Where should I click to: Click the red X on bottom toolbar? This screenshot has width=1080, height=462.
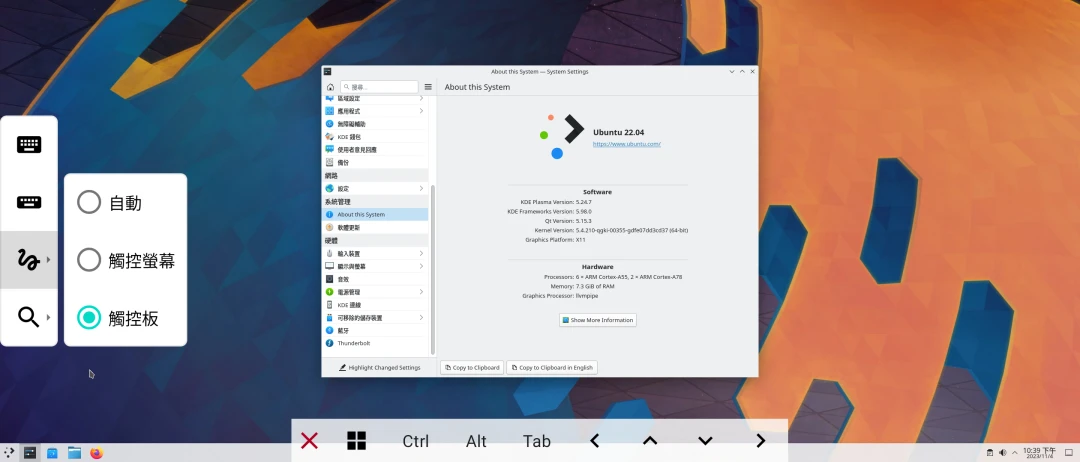[310, 441]
